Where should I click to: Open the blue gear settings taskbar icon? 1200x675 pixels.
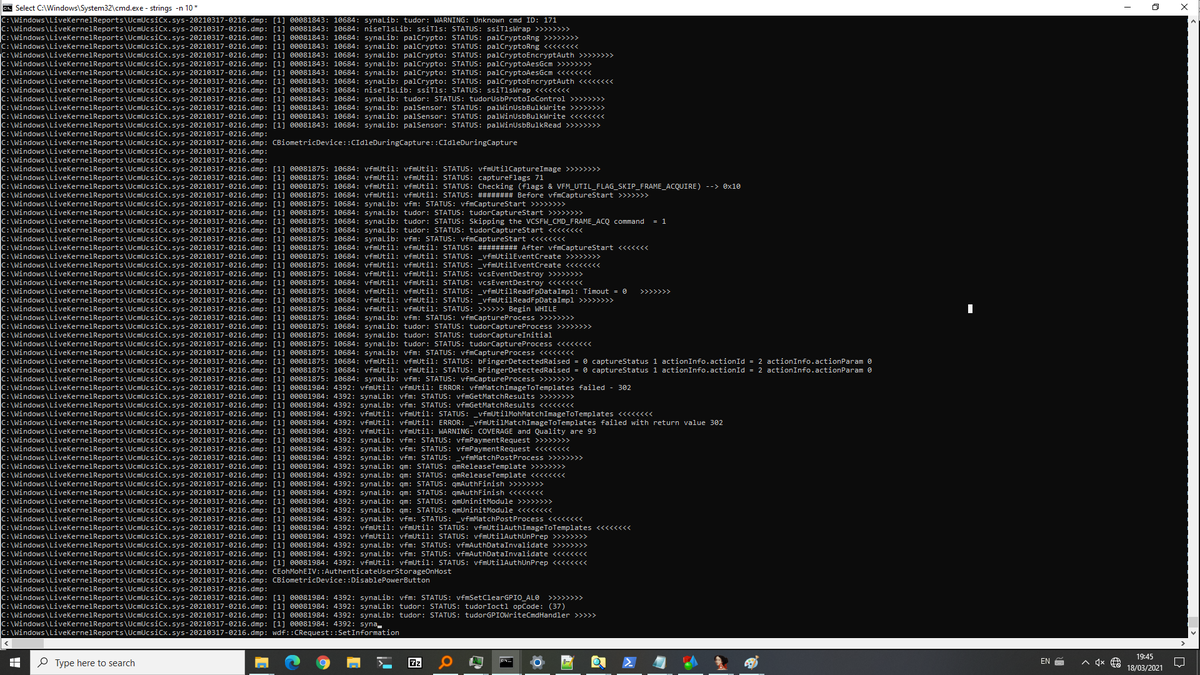coord(538,663)
